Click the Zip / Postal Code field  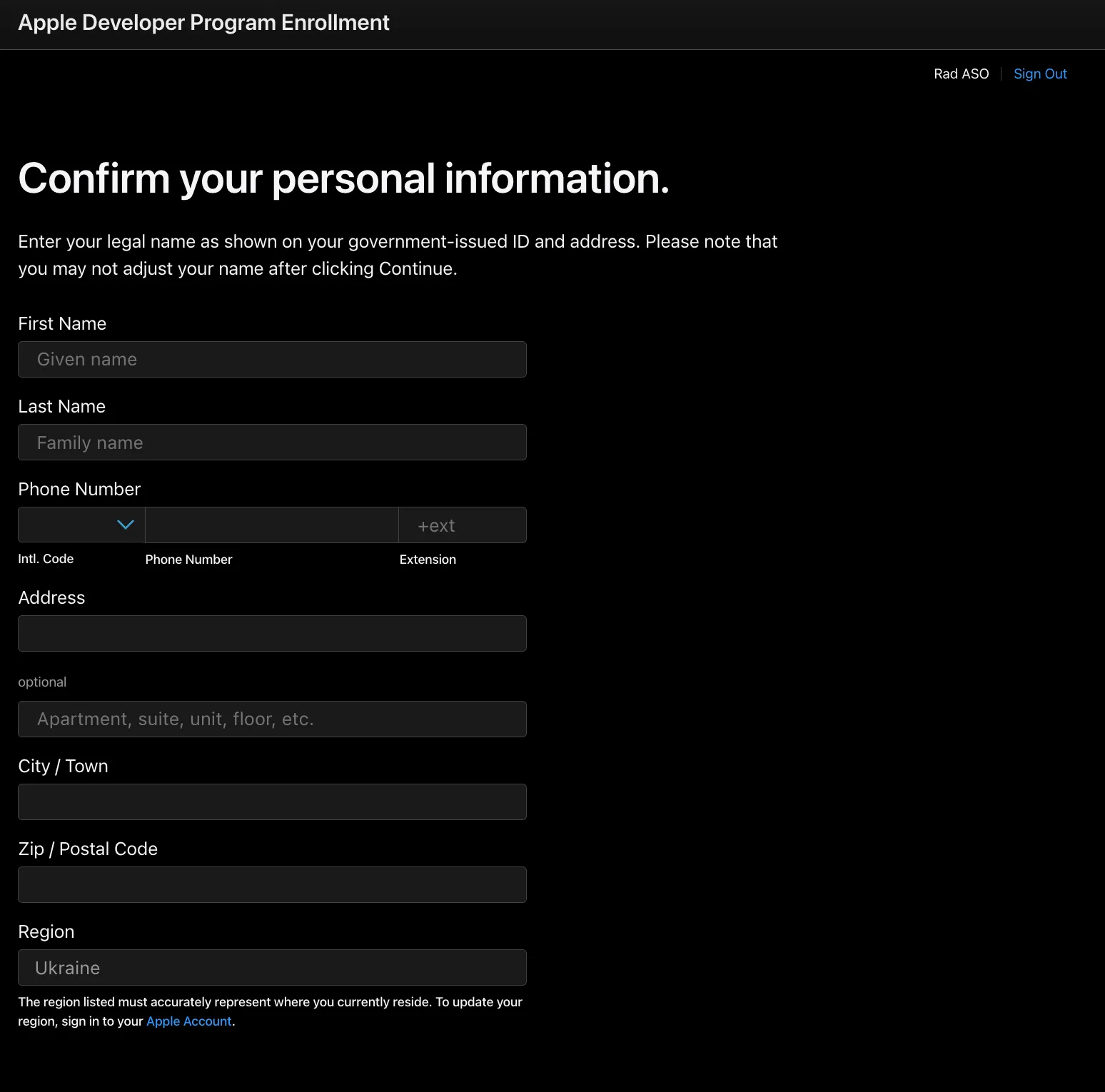[x=272, y=885]
